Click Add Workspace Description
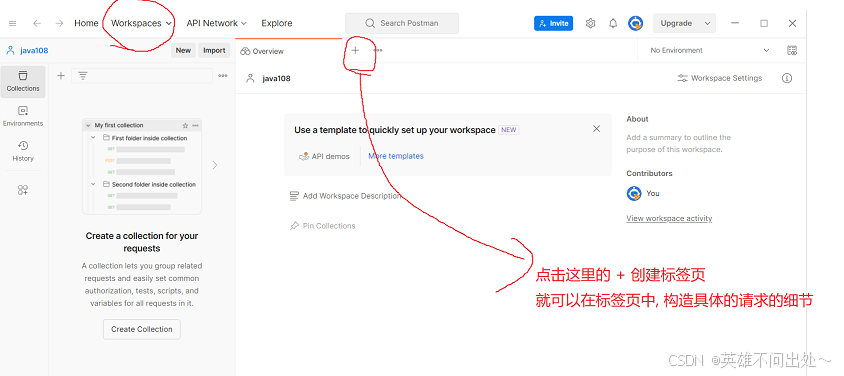Image resolution: width=844 pixels, height=376 pixels. (345, 196)
